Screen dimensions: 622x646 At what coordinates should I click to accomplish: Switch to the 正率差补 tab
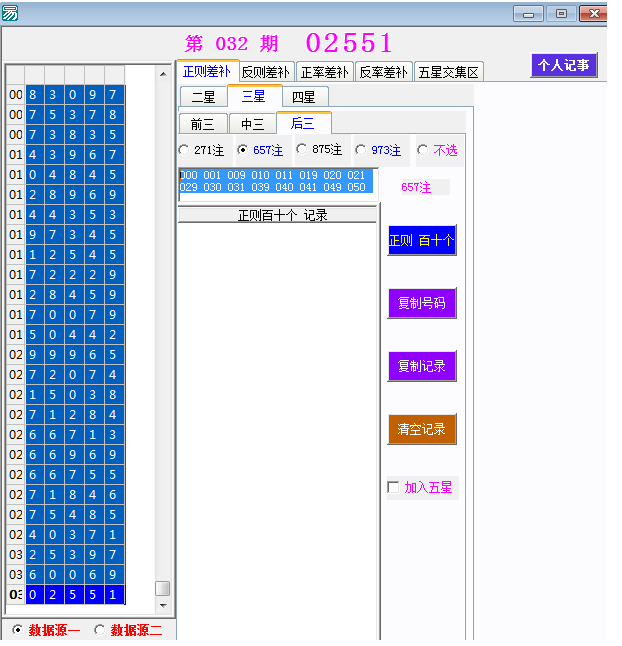(x=325, y=72)
